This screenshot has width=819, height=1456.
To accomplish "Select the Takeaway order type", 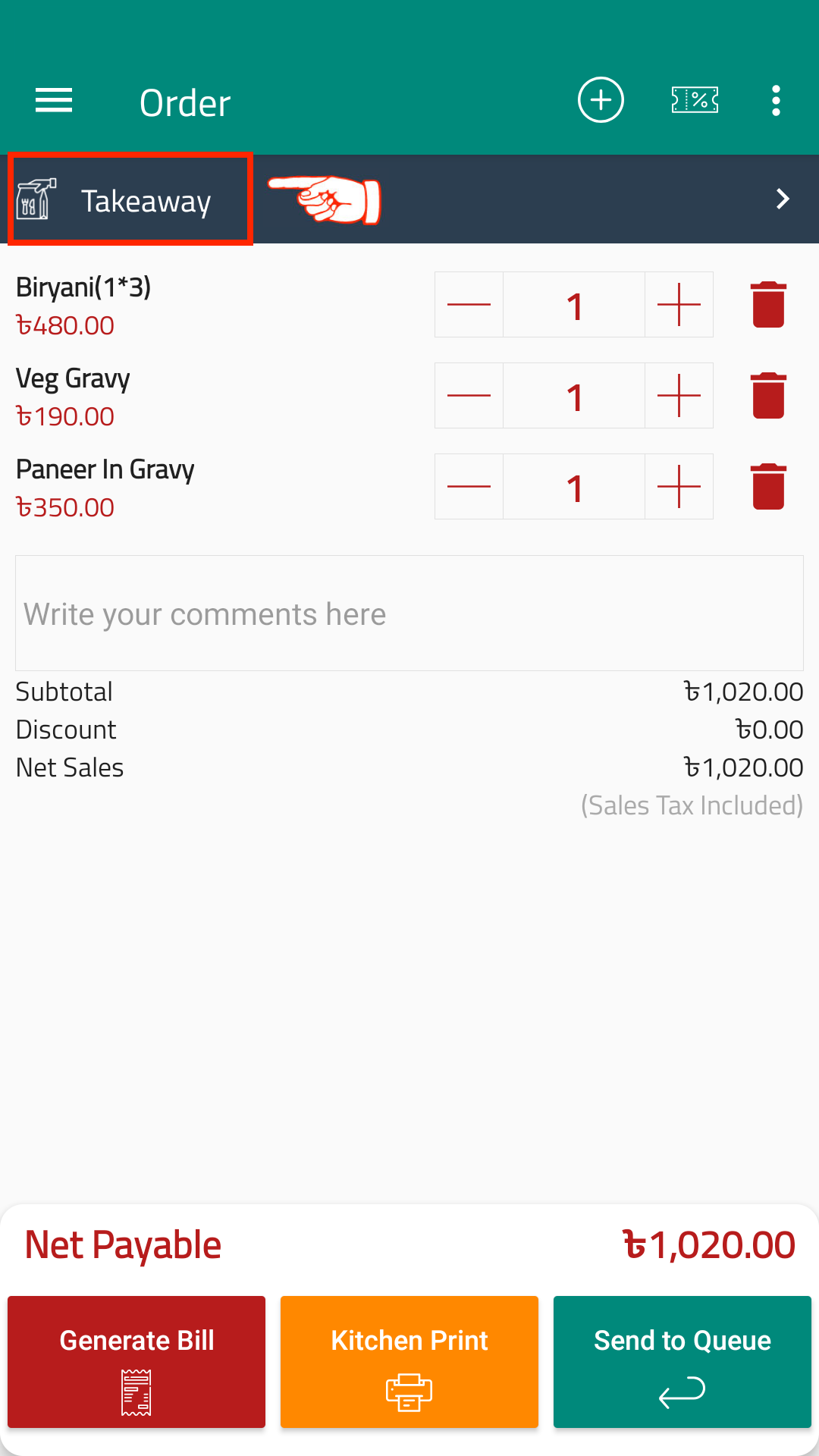I will 130,199.
